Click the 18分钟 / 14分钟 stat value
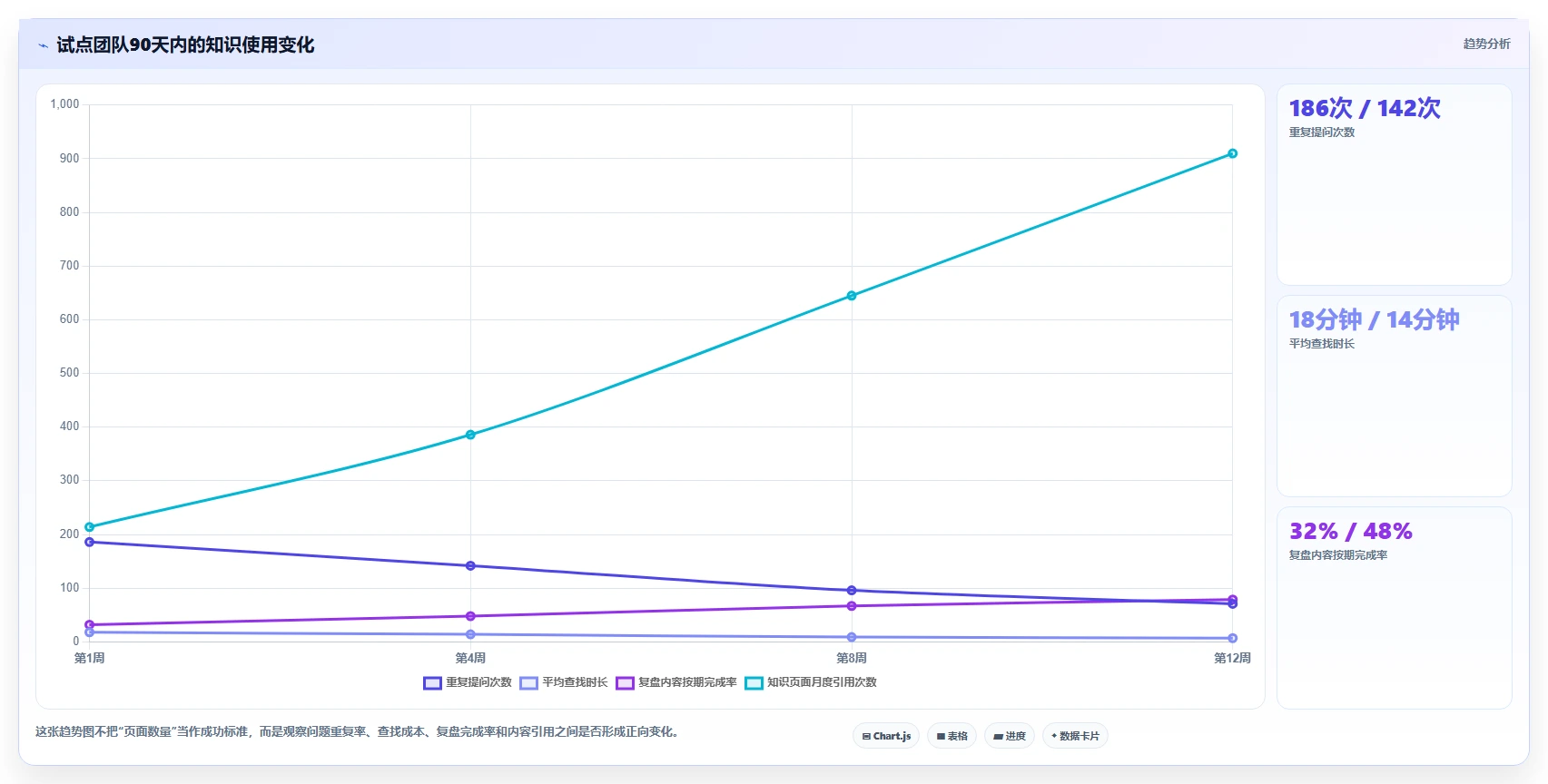This screenshot has height=784, width=1548. (1374, 319)
